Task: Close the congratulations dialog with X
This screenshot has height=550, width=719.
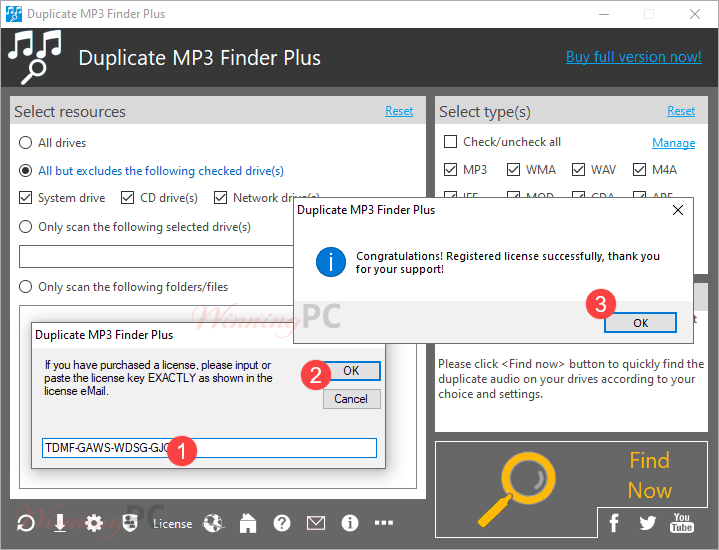Action: (x=678, y=210)
